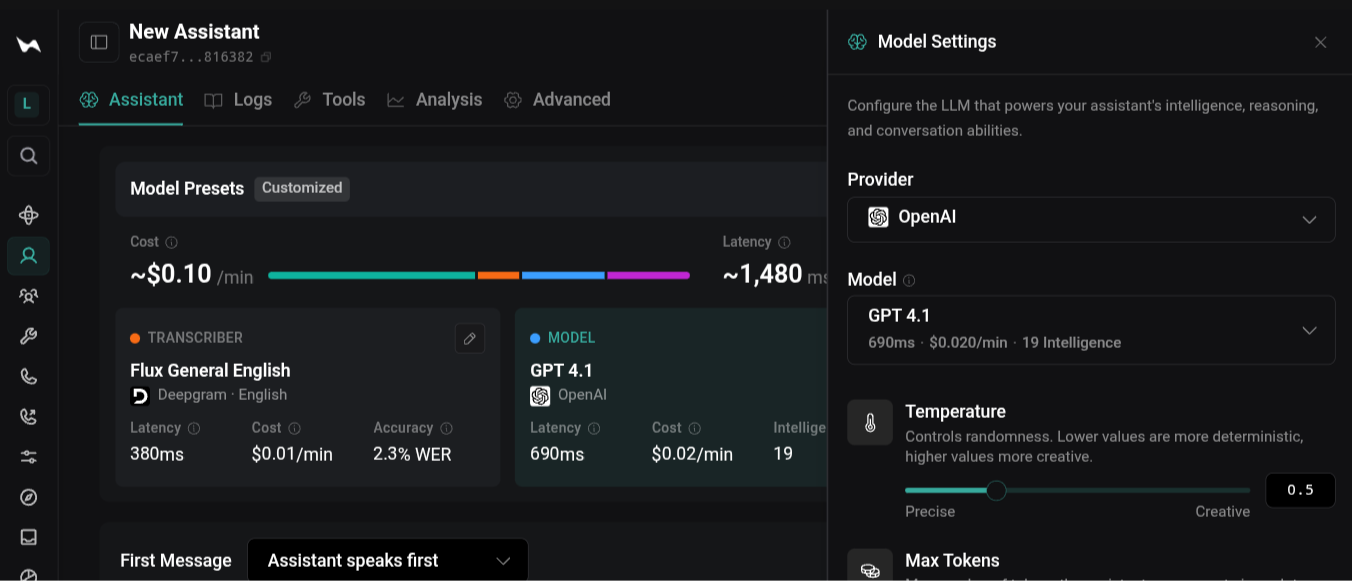Click the Model Settings brain icon

(857, 42)
